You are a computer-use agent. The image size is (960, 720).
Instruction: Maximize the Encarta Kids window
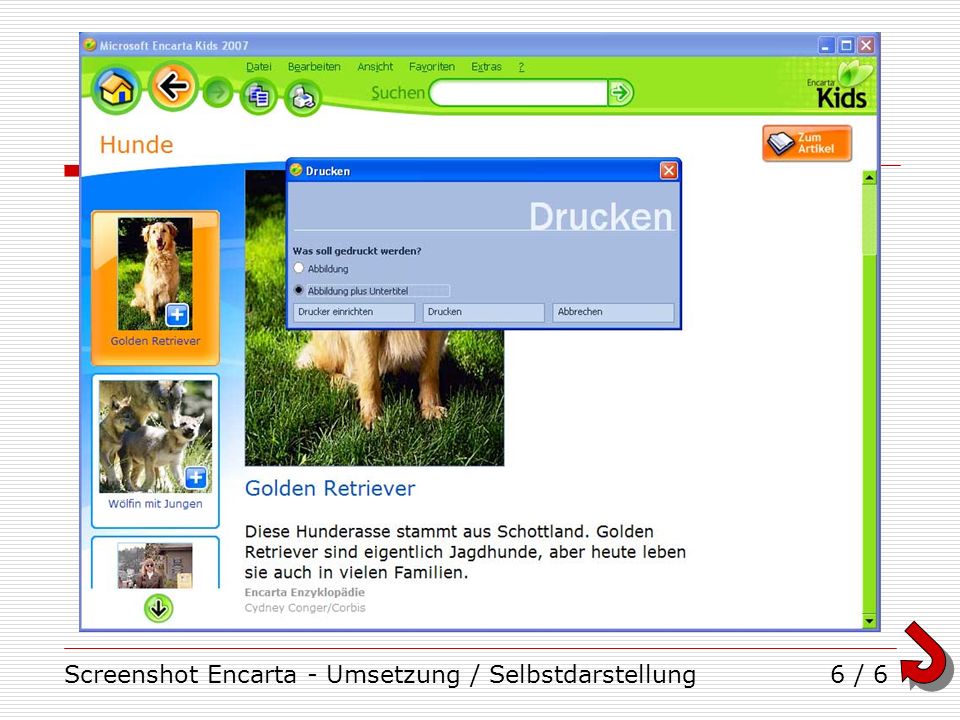(x=846, y=45)
